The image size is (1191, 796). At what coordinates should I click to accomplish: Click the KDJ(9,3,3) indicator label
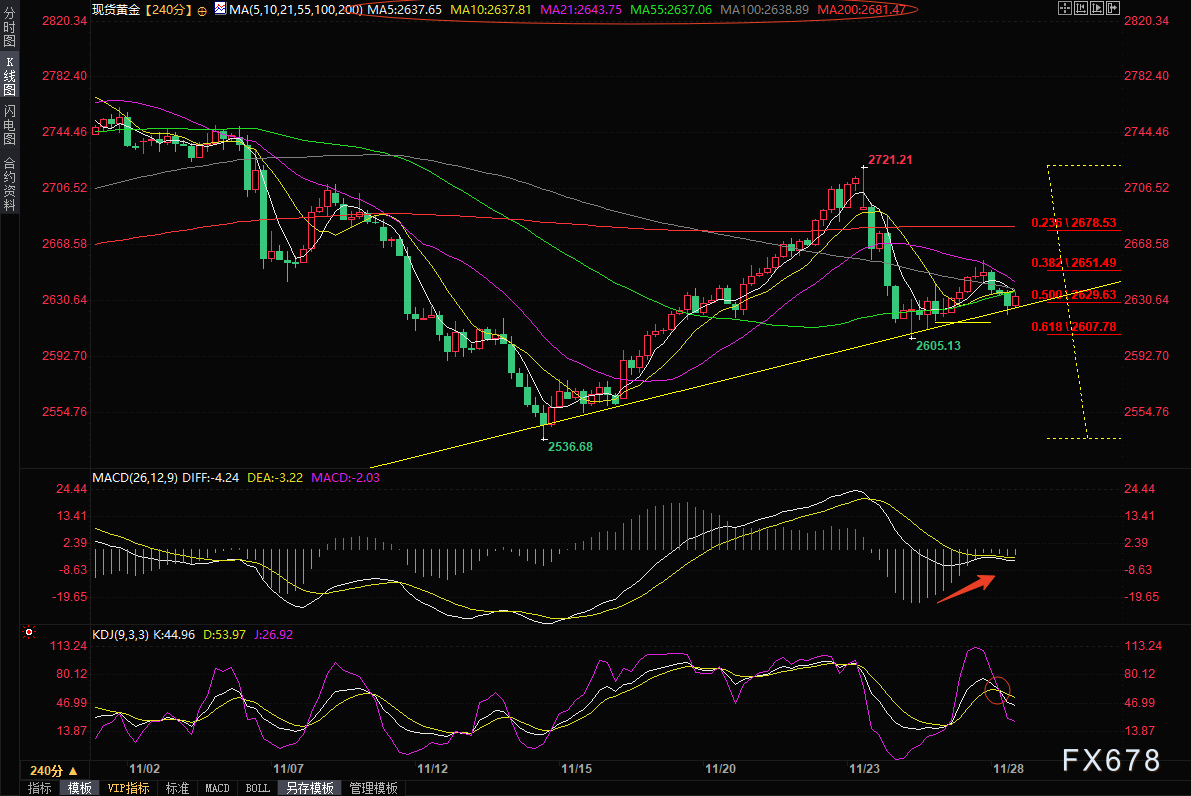click(123, 634)
